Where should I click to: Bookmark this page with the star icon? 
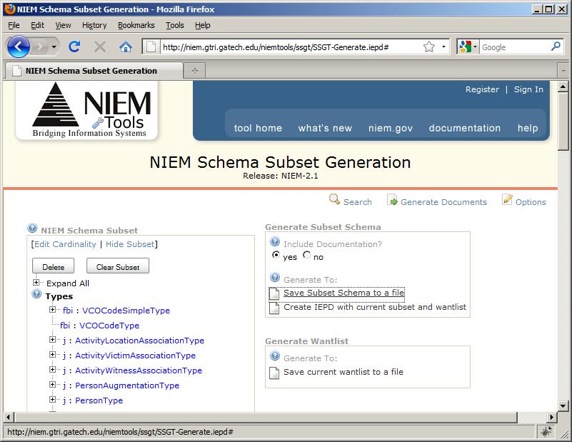tap(429, 47)
